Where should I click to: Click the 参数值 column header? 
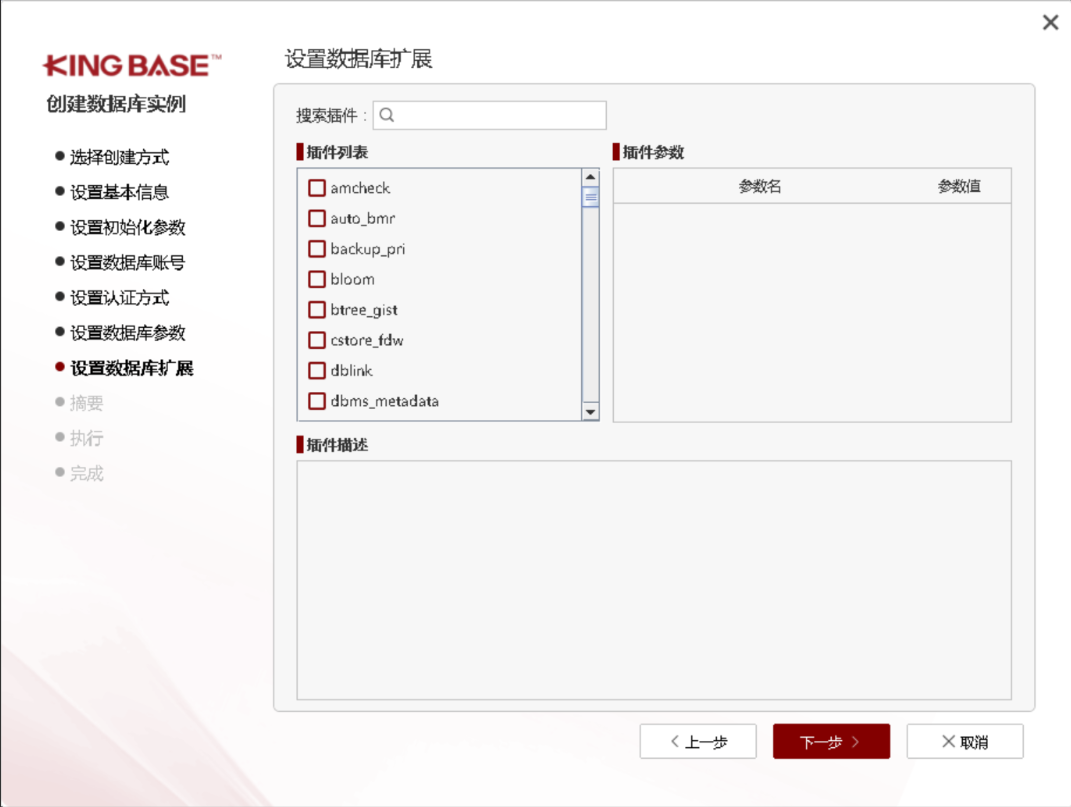(x=959, y=186)
